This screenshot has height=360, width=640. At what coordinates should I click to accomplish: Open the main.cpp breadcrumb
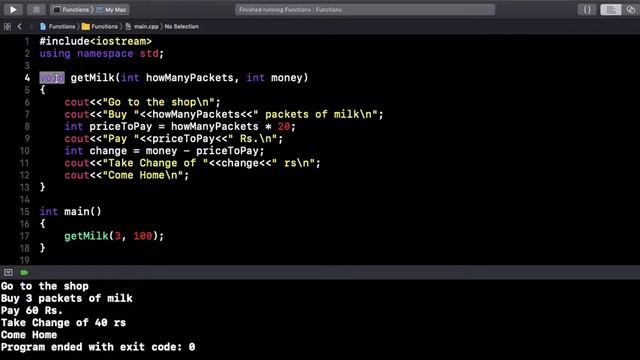pyautogui.click(x=142, y=27)
